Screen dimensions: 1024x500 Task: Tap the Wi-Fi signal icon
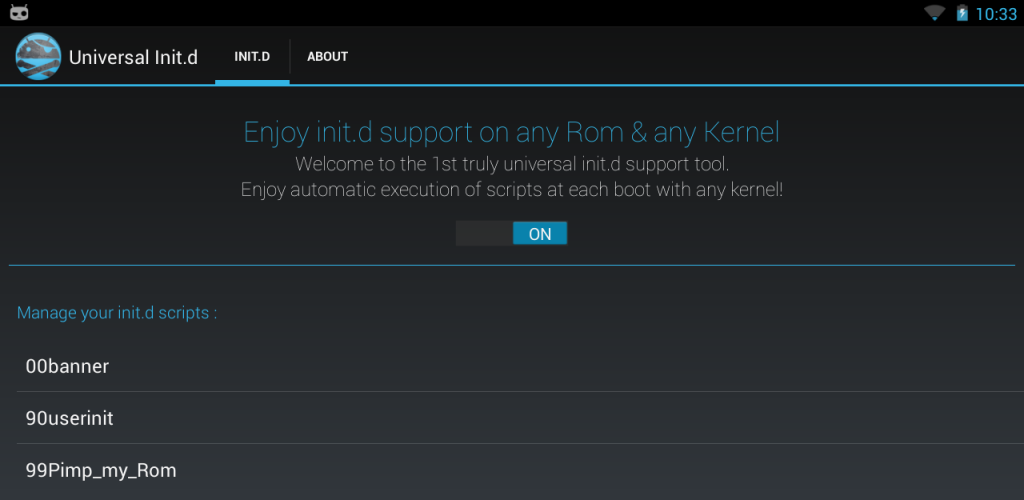(935, 13)
